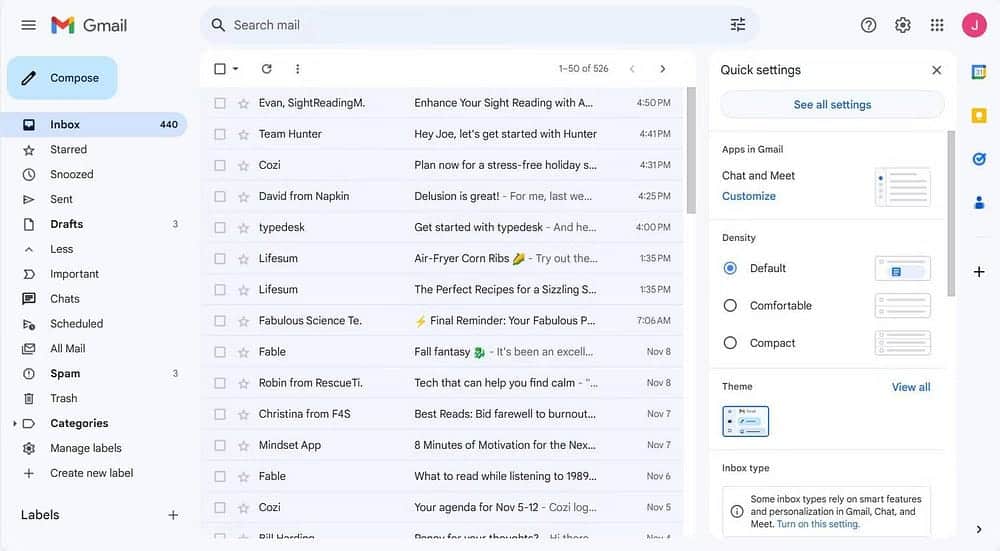
Task: Collapse the sidebar with Less
Action: point(61,249)
